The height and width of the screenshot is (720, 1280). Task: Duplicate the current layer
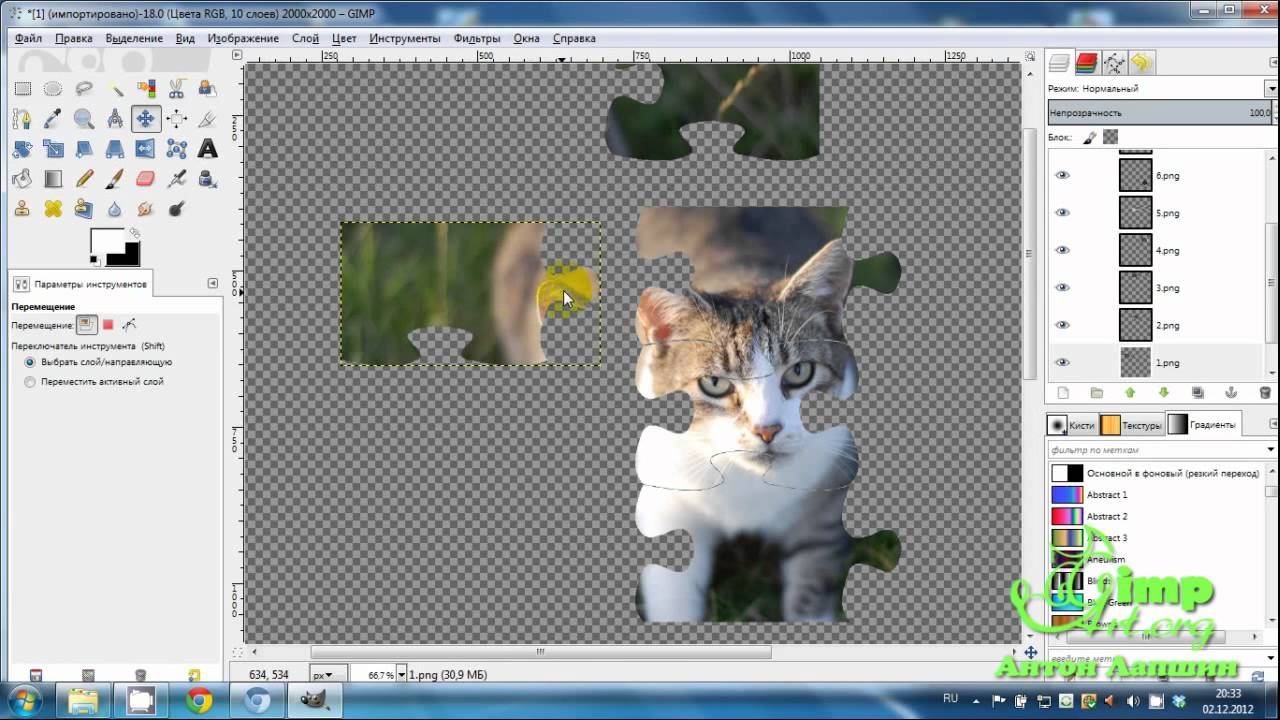click(1198, 393)
